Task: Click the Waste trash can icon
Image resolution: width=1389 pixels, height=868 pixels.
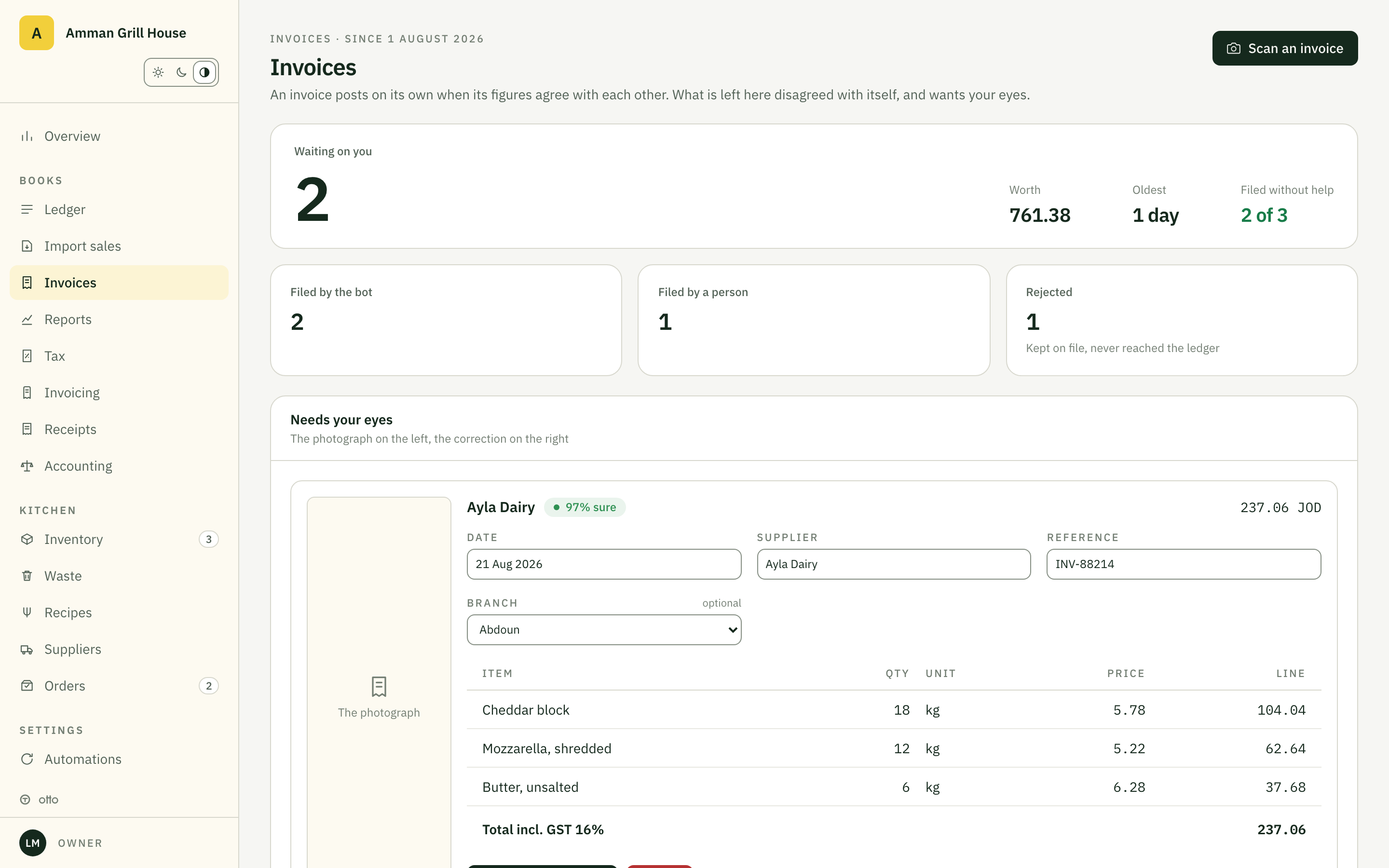Action: [x=27, y=576]
